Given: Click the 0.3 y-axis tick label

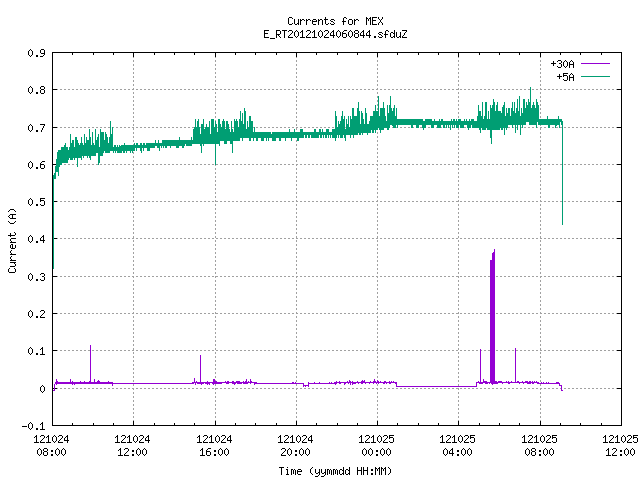Looking at the screenshot, I should (36, 277).
